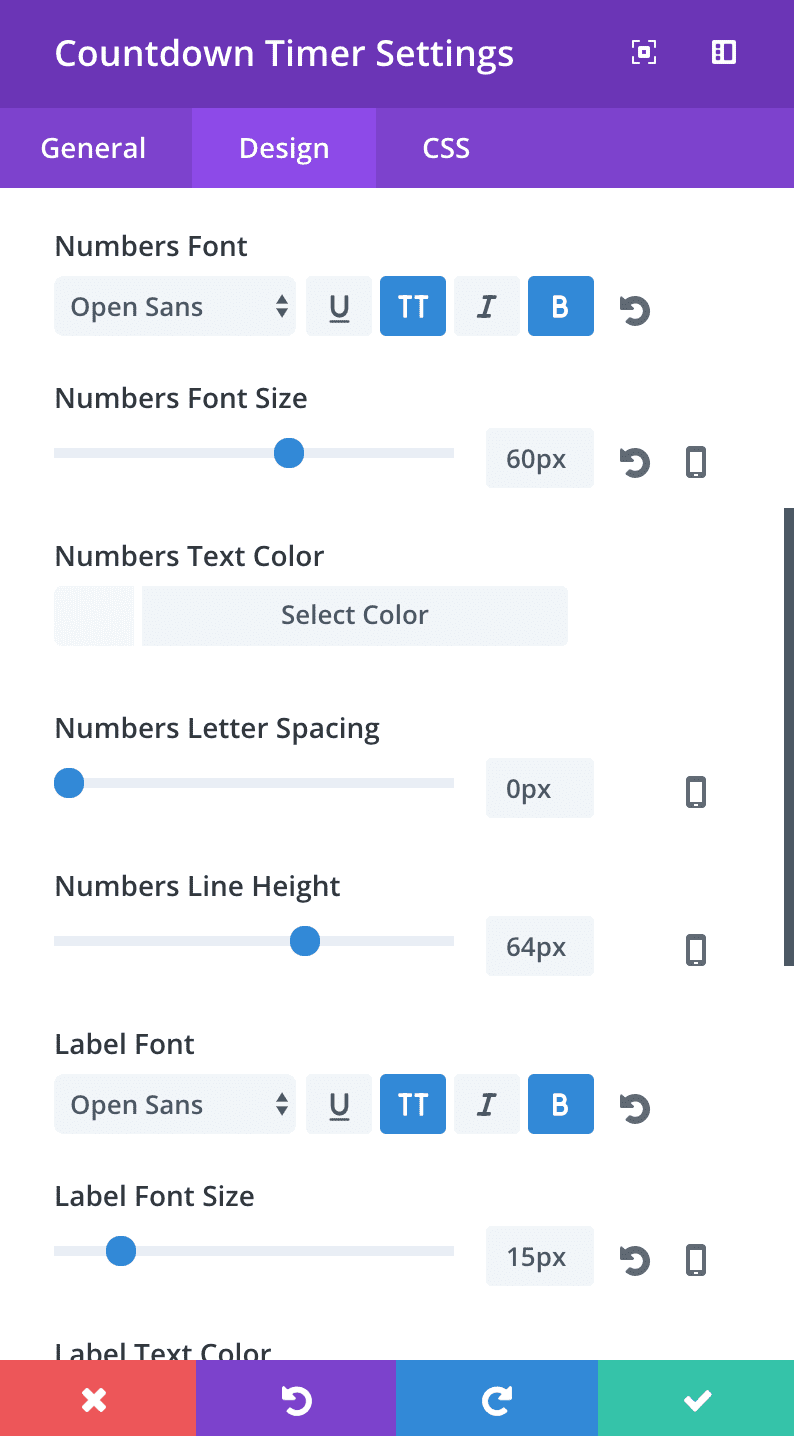Redo the last change

pyautogui.click(x=496, y=1398)
